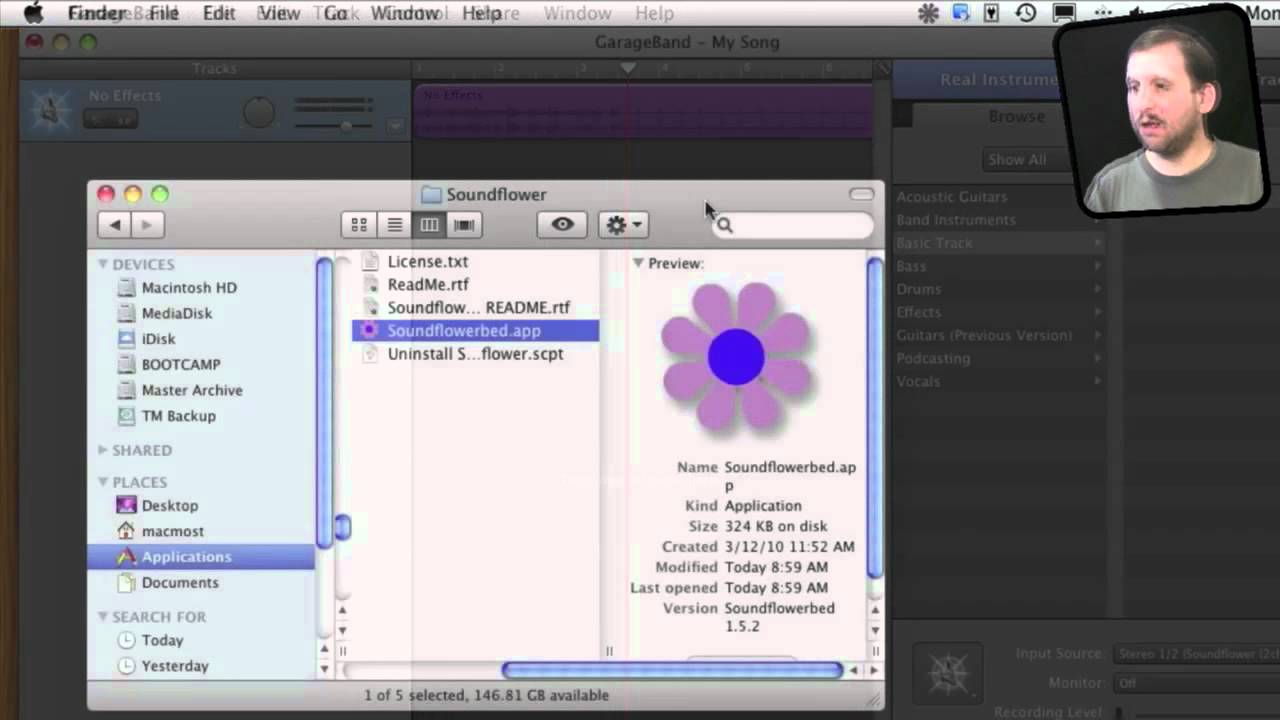This screenshot has height=720, width=1280.
Task: Open the Apple menu
Action: point(33,13)
